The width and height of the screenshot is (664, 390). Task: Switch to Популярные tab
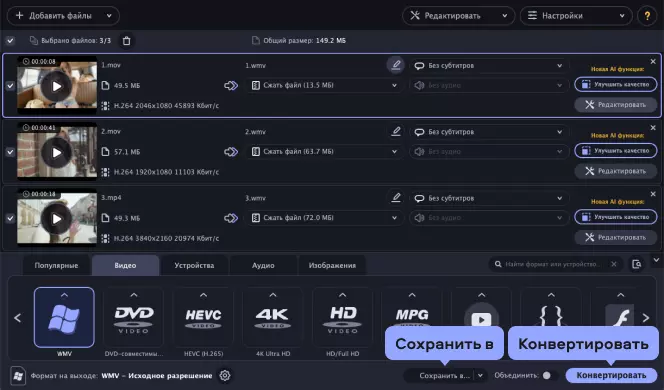(x=56, y=266)
